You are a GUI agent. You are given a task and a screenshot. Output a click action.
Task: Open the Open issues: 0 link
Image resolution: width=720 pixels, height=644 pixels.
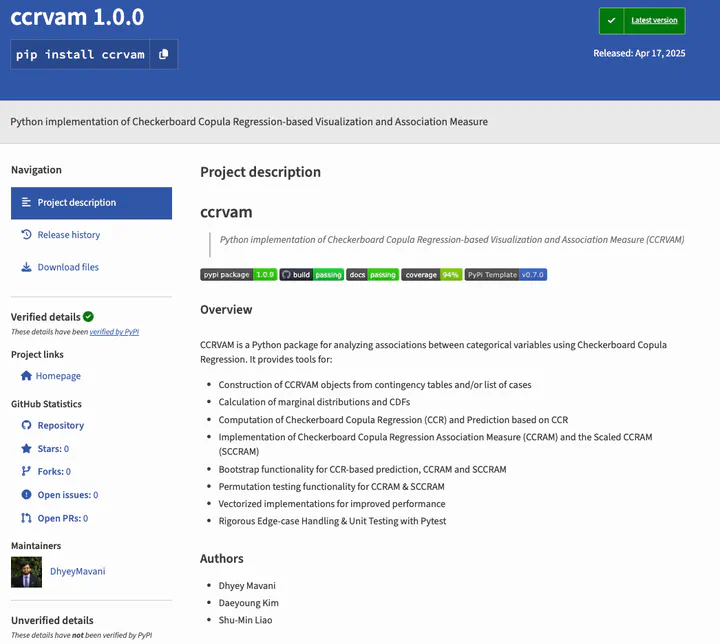[x=68, y=495]
